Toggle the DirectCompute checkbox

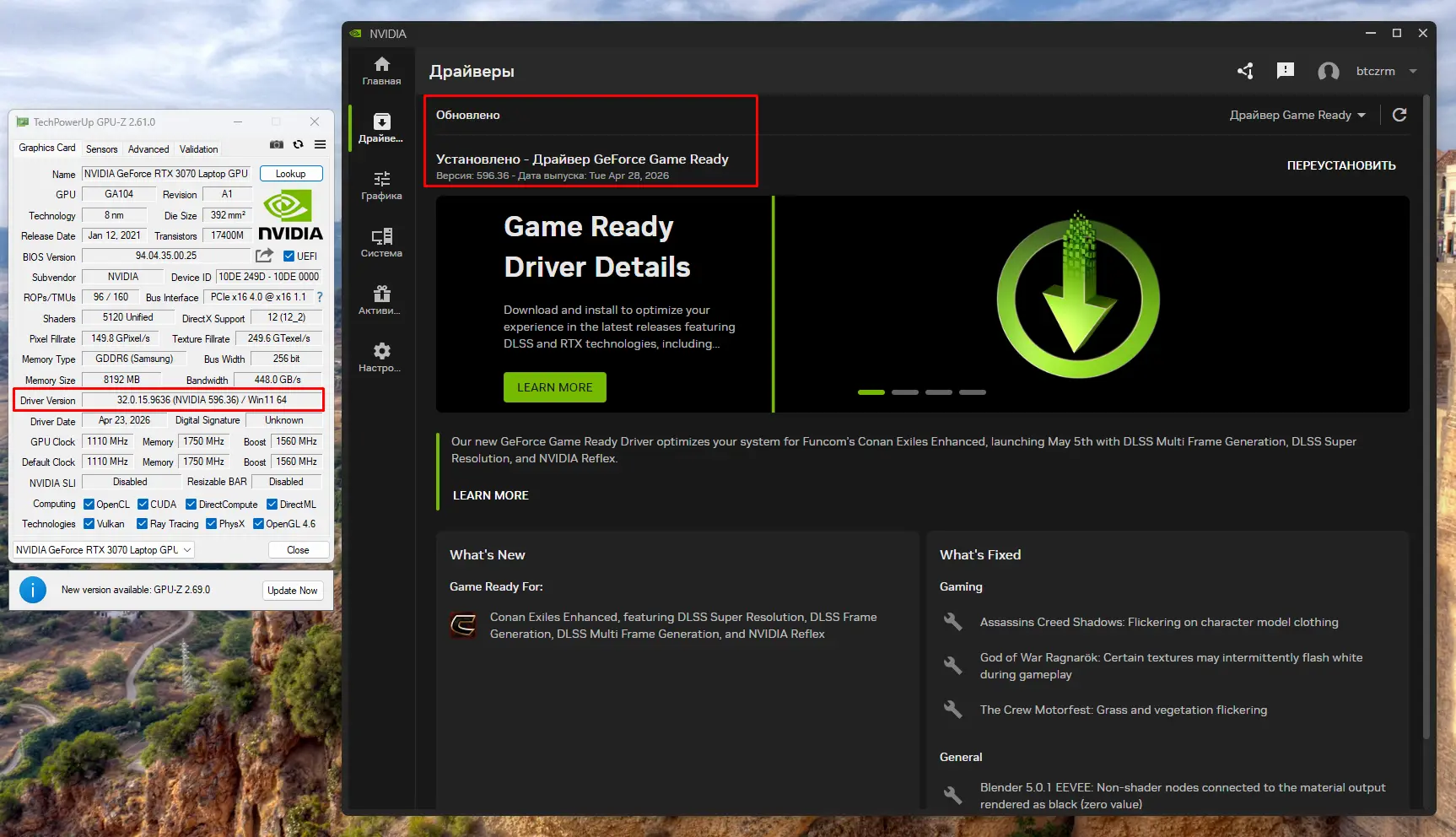pos(191,505)
